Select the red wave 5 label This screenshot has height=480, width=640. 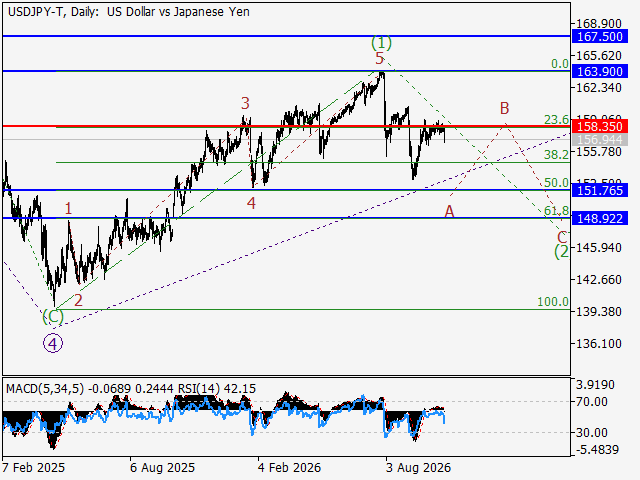[x=380, y=58]
